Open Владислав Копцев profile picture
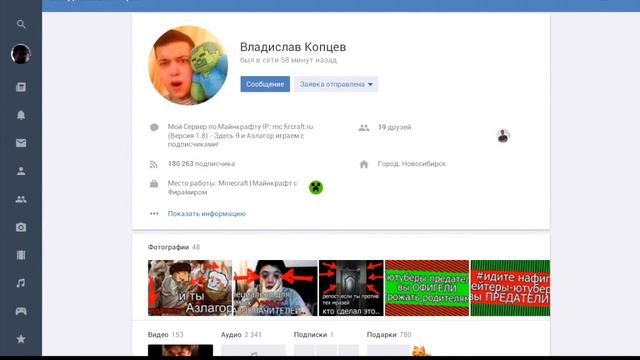The image size is (640, 360). 188,65
